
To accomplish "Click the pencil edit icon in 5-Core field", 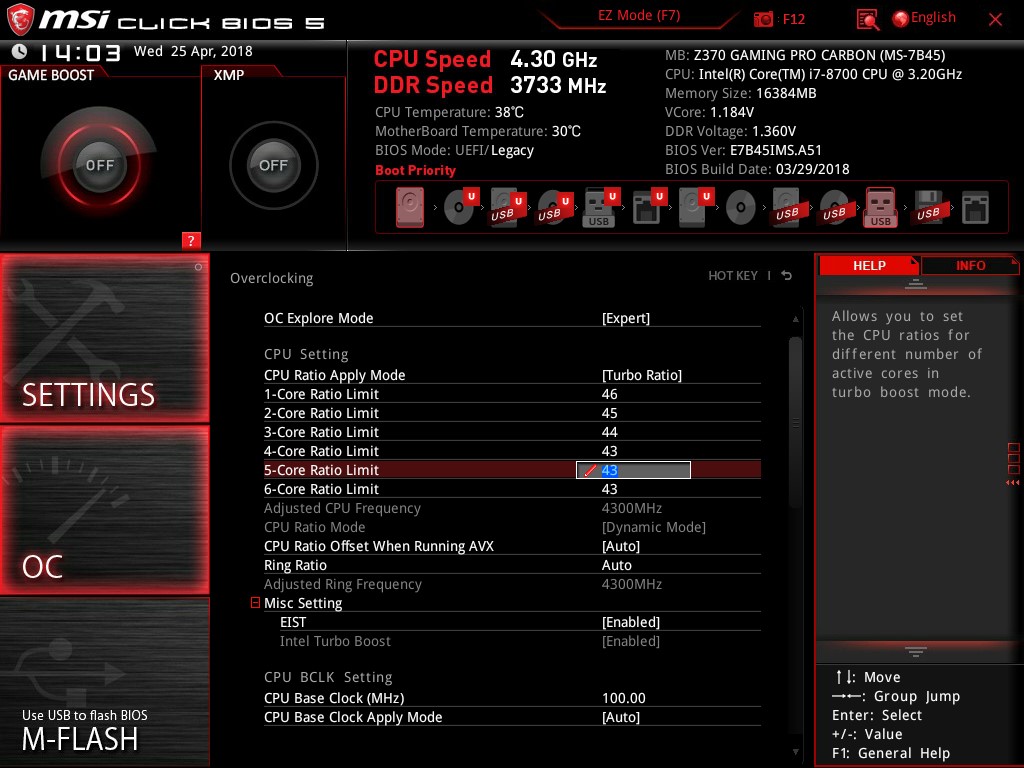I will 590,470.
